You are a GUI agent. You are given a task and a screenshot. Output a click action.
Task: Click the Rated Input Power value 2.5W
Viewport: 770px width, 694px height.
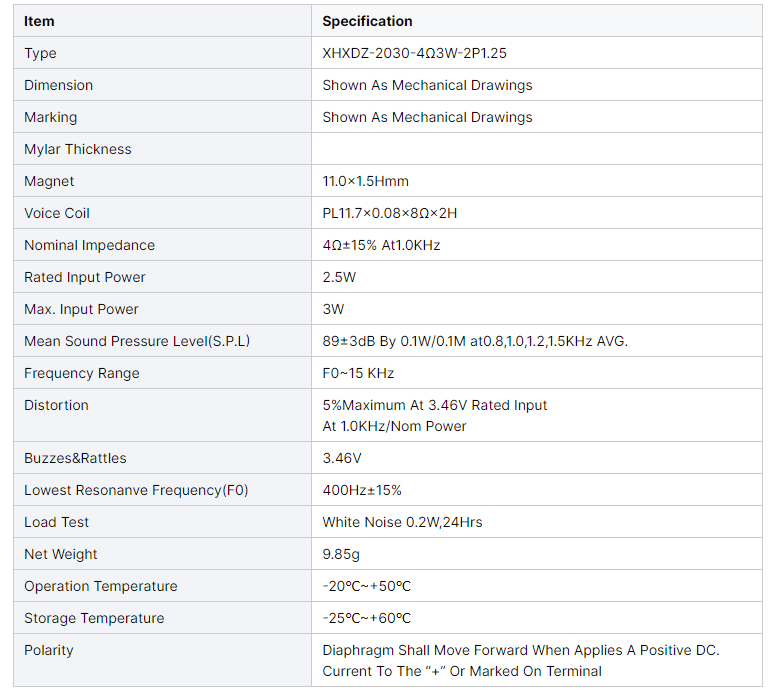[x=338, y=277]
